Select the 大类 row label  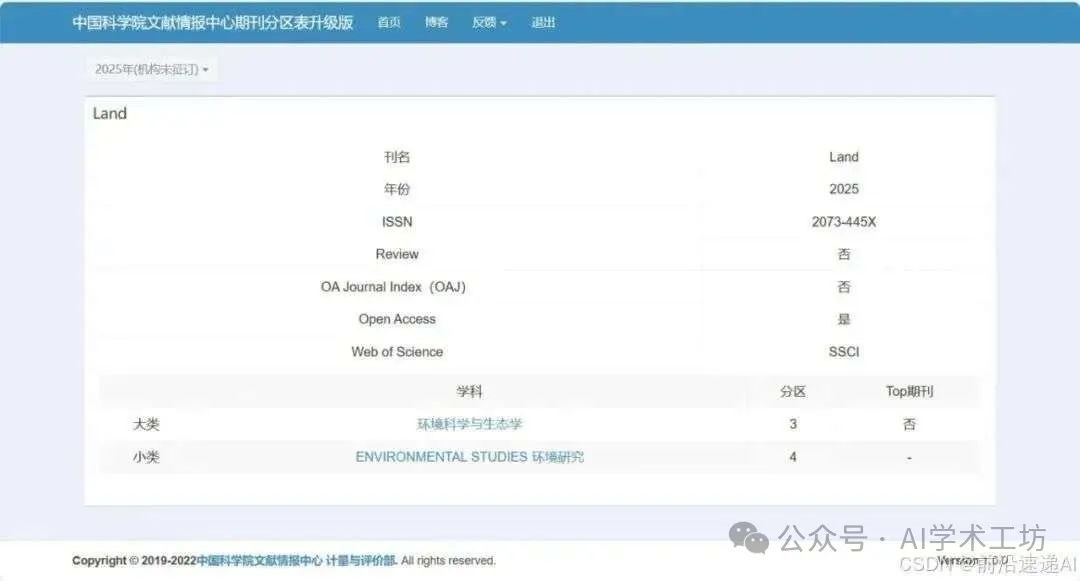pyautogui.click(x=146, y=424)
